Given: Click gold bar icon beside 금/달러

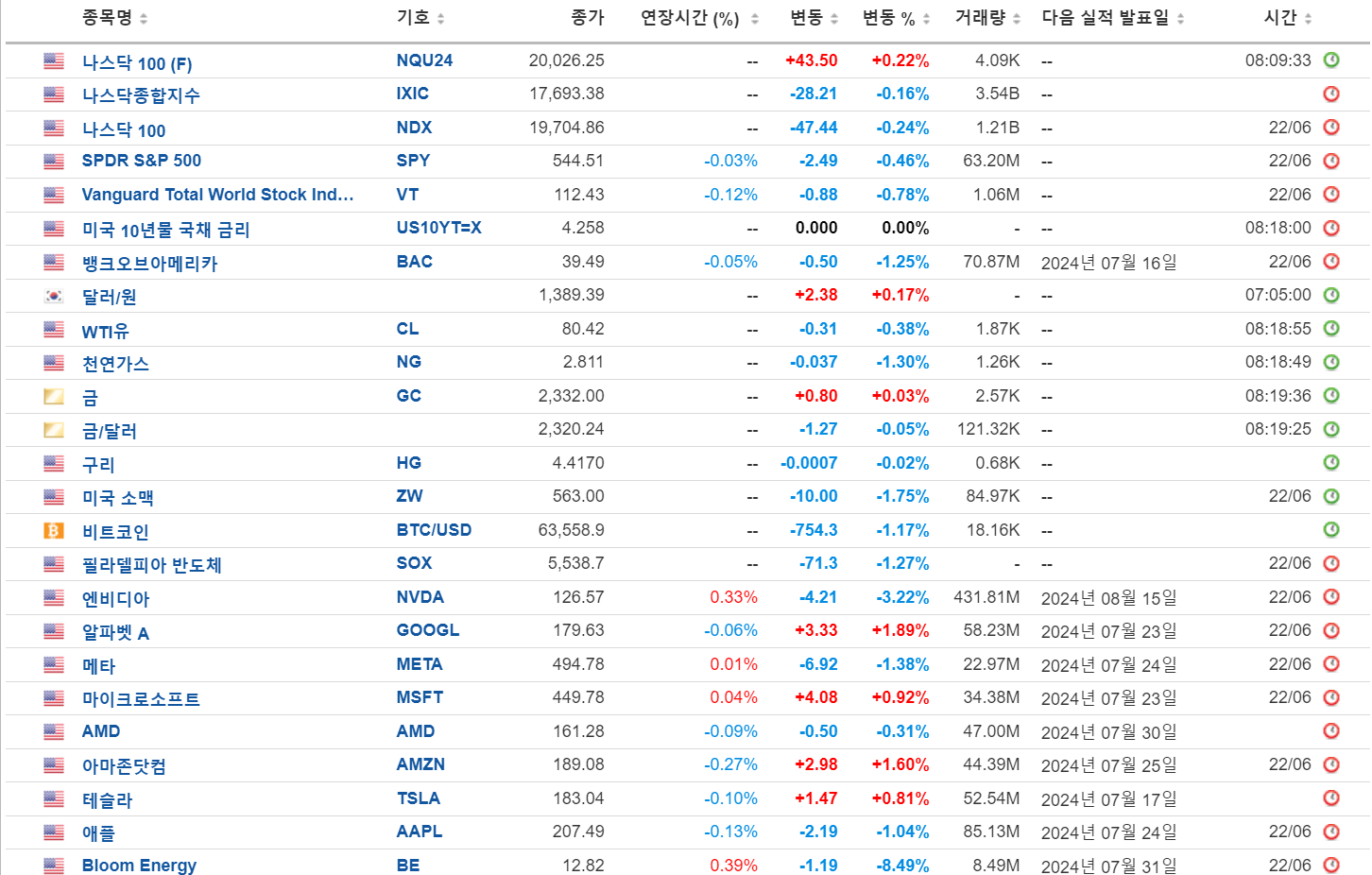Looking at the screenshot, I should (x=54, y=430).
